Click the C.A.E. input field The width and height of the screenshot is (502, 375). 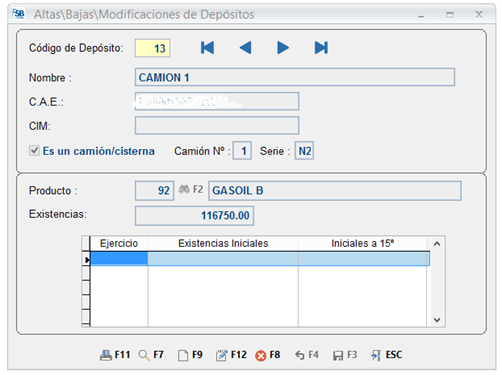click(x=217, y=101)
